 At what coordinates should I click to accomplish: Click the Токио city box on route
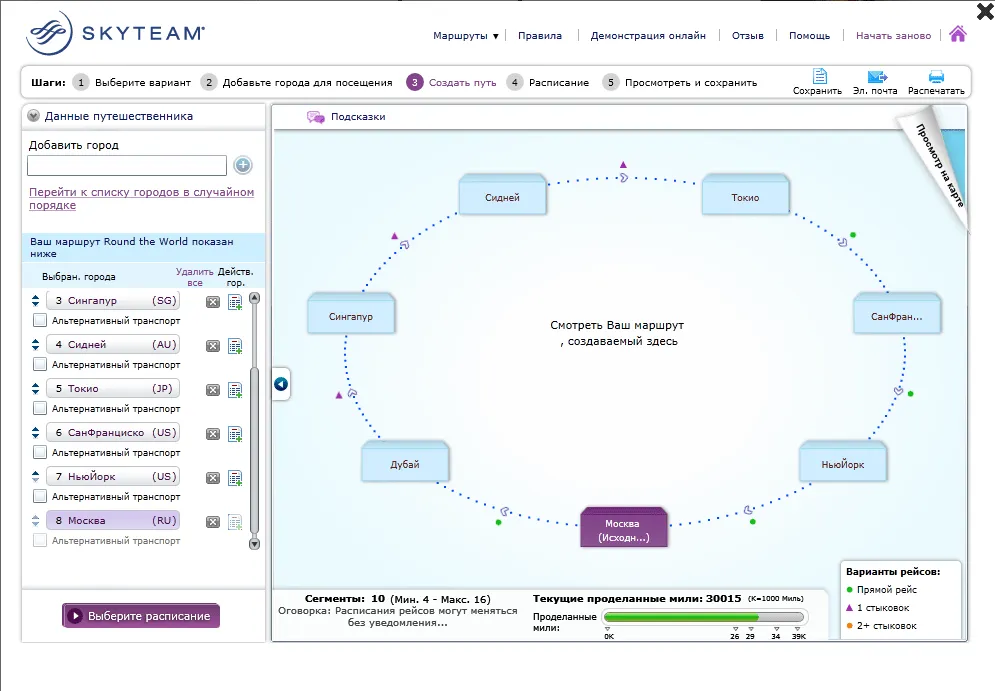click(745, 195)
